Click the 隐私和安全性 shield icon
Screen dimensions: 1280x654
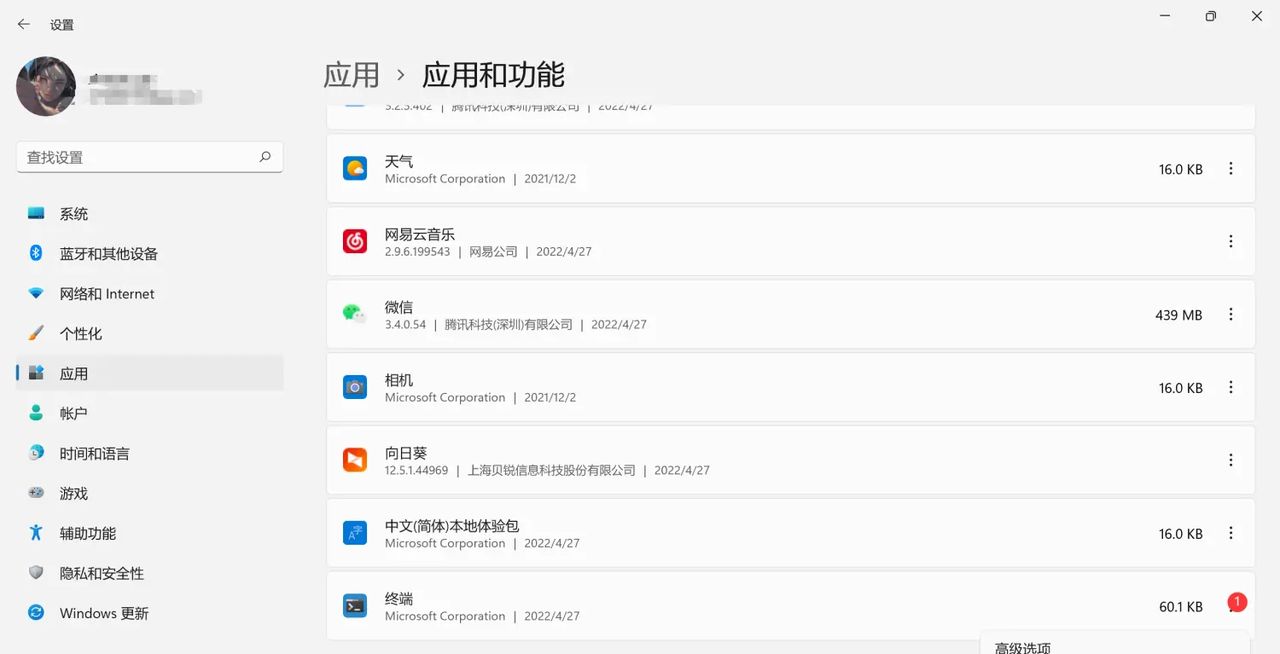point(36,573)
